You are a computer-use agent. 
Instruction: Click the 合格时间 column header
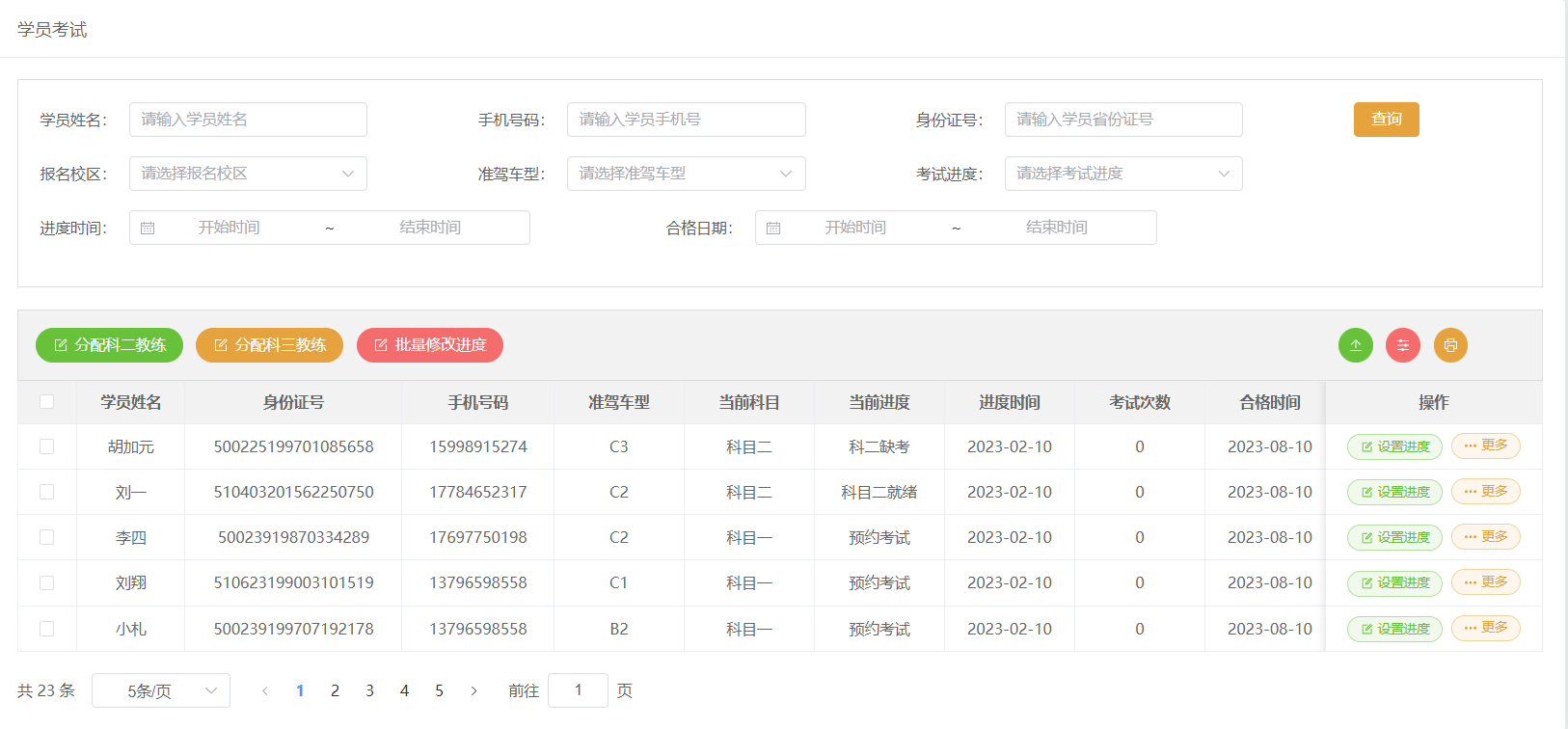click(x=1270, y=402)
